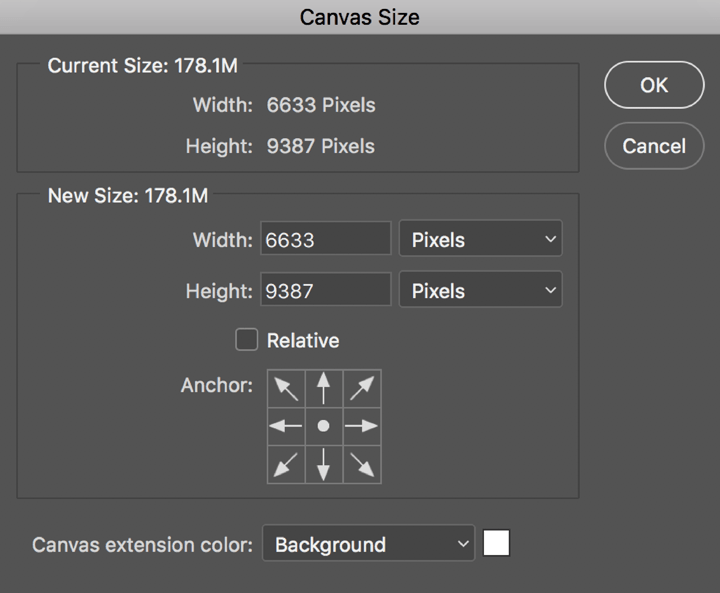Click the new Height field showing 9387
This screenshot has width=720, height=593.
coord(325,291)
